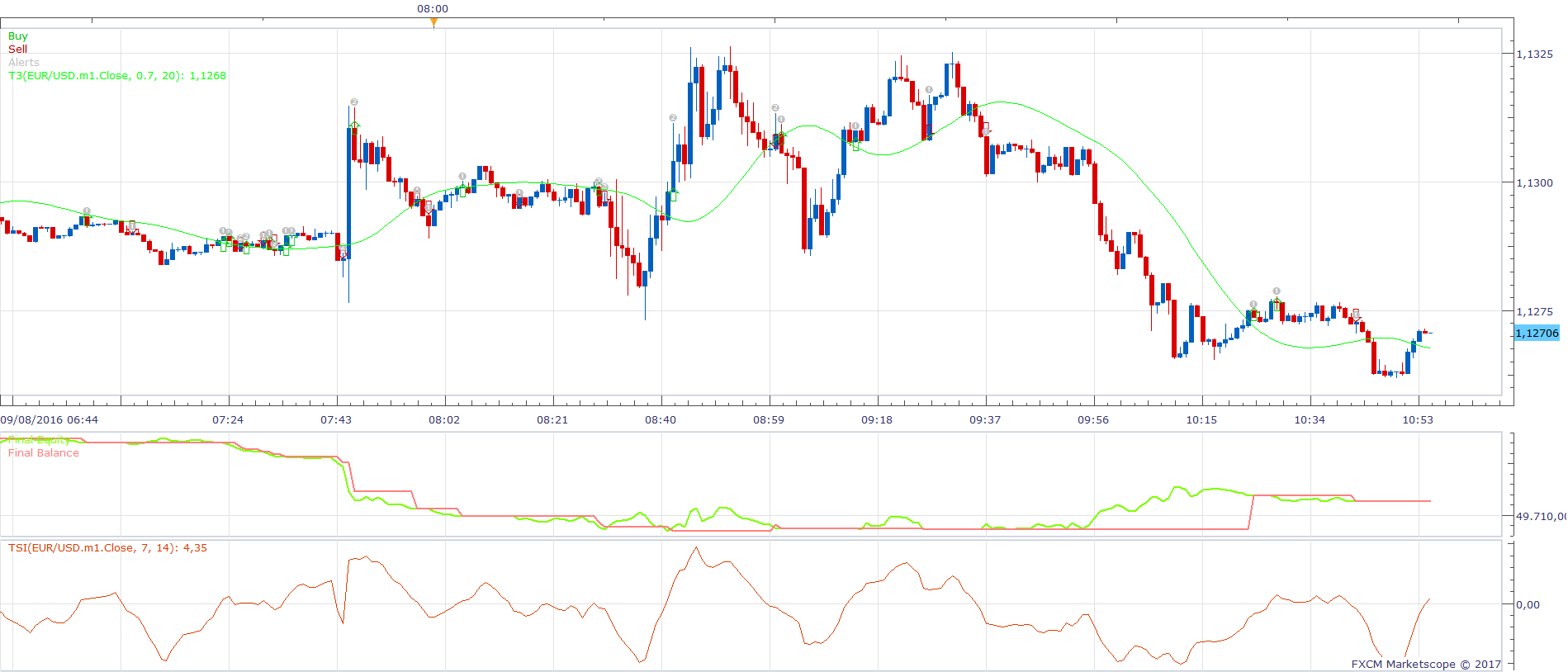Image resolution: width=1568 pixels, height=672 pixels.
Task: Click the first trade marker at the chart's left
Action: (87, 211)
